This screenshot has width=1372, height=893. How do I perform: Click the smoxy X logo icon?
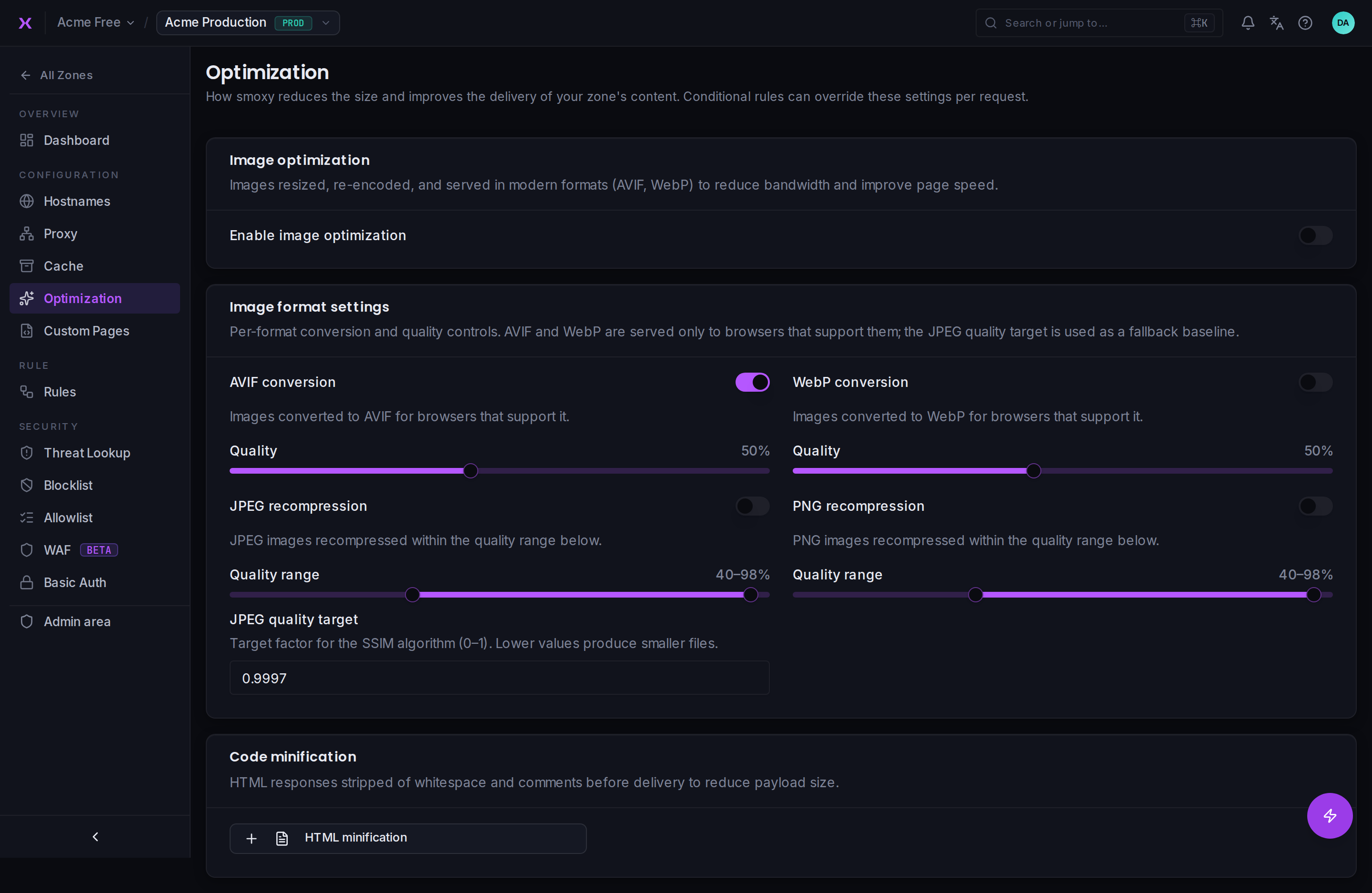pos(25,23)
